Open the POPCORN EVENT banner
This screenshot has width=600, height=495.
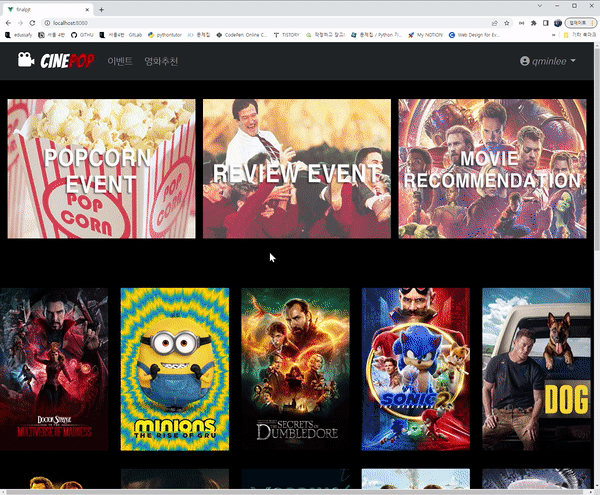point(101,169)
